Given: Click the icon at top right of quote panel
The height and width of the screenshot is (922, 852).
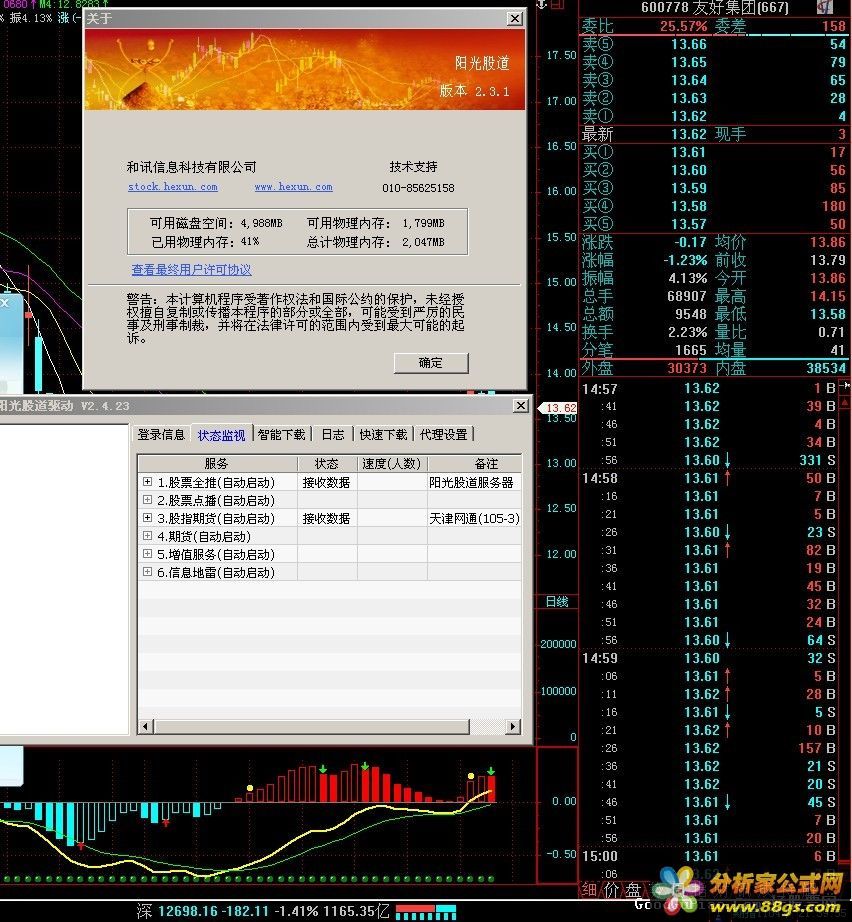Looking at the screenshot, I should 825,7.
